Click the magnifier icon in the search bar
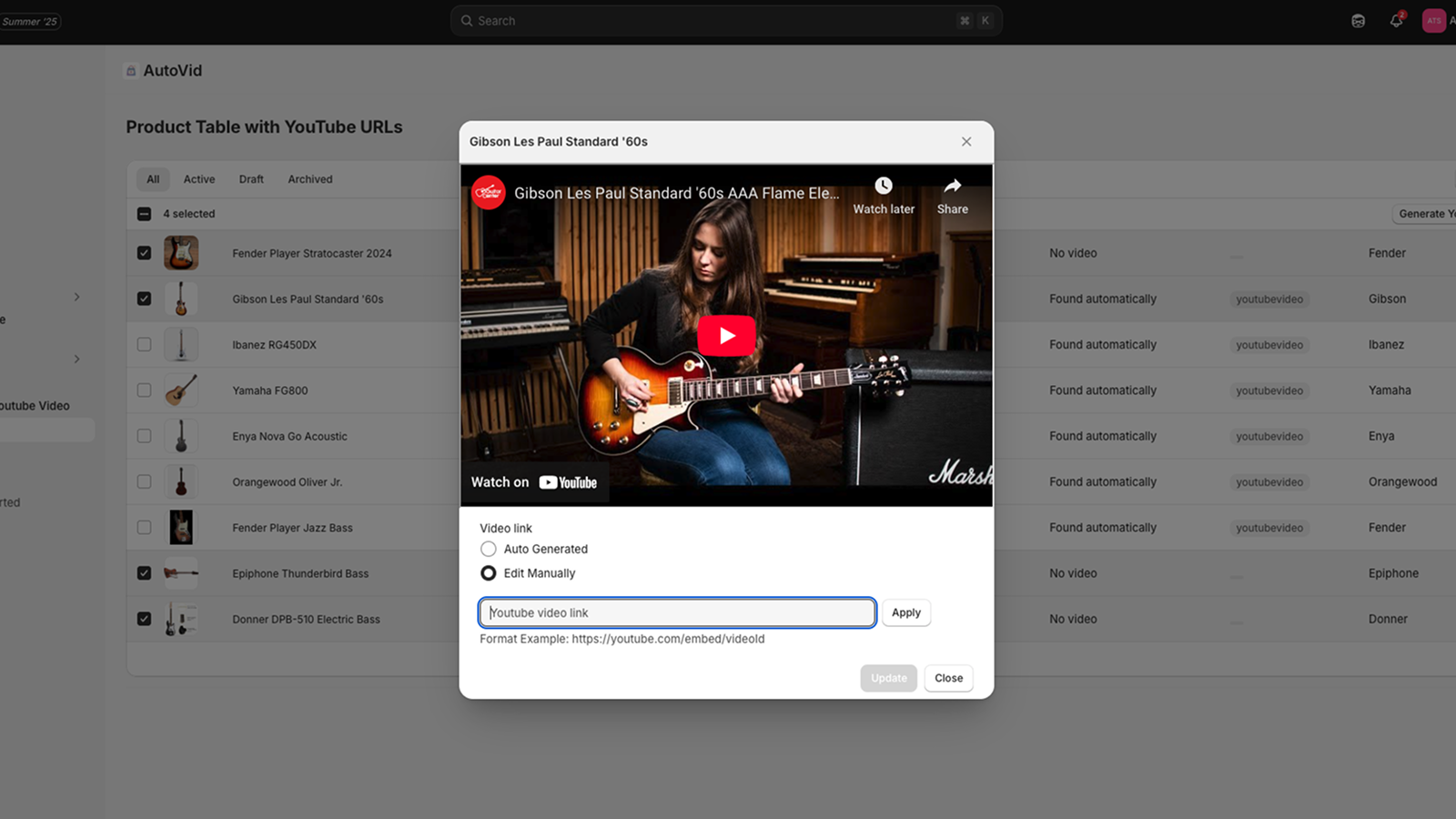Screen dimensions: 1456x819 466,20
